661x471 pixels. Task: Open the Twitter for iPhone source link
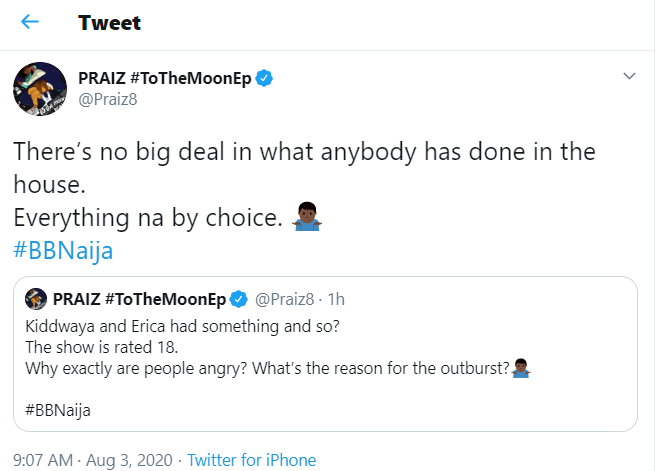pyautogui.click(x=250, y=460)
